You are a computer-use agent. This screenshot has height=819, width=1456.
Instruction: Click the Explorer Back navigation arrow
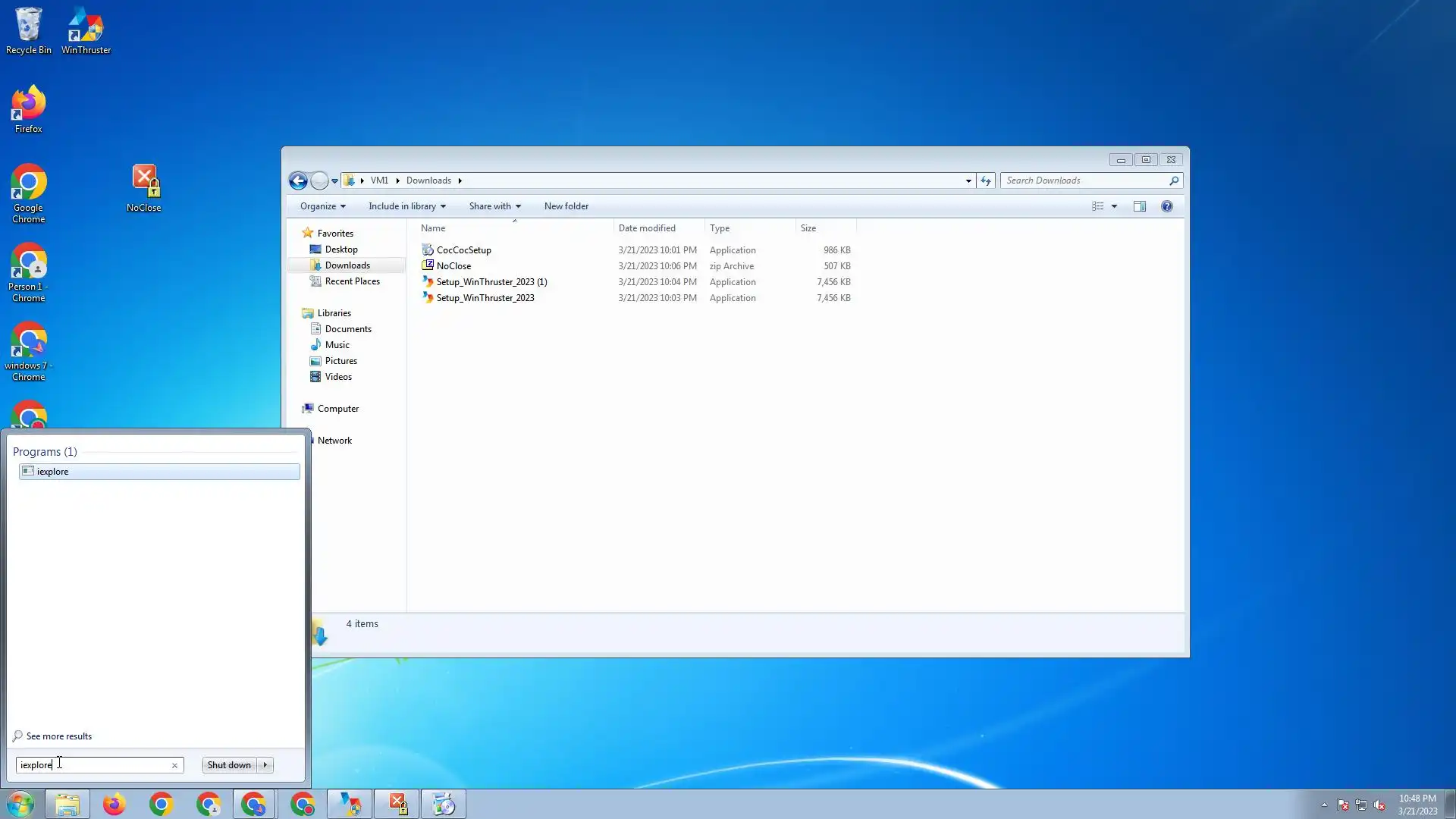pyautogui.click(x=298, y=180)
